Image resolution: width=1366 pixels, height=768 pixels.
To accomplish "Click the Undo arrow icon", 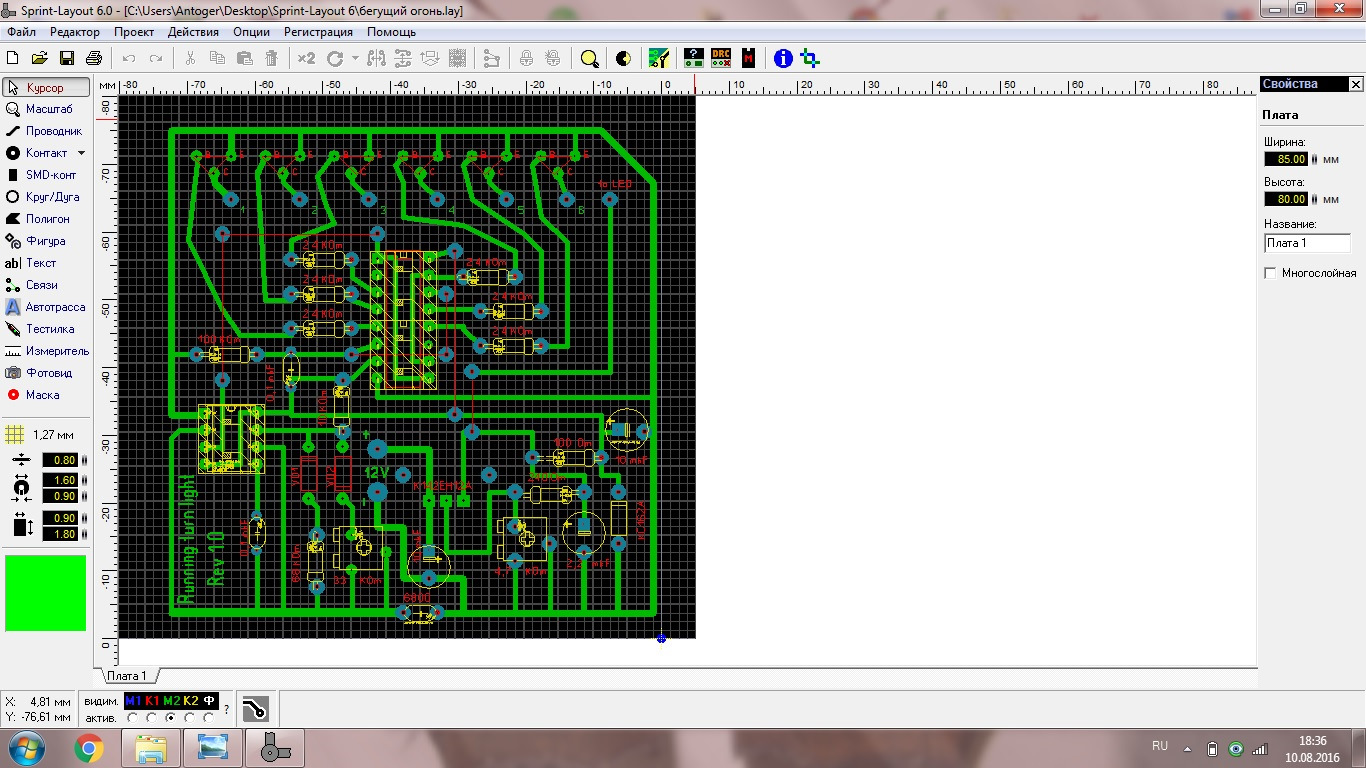I will 129,58.
